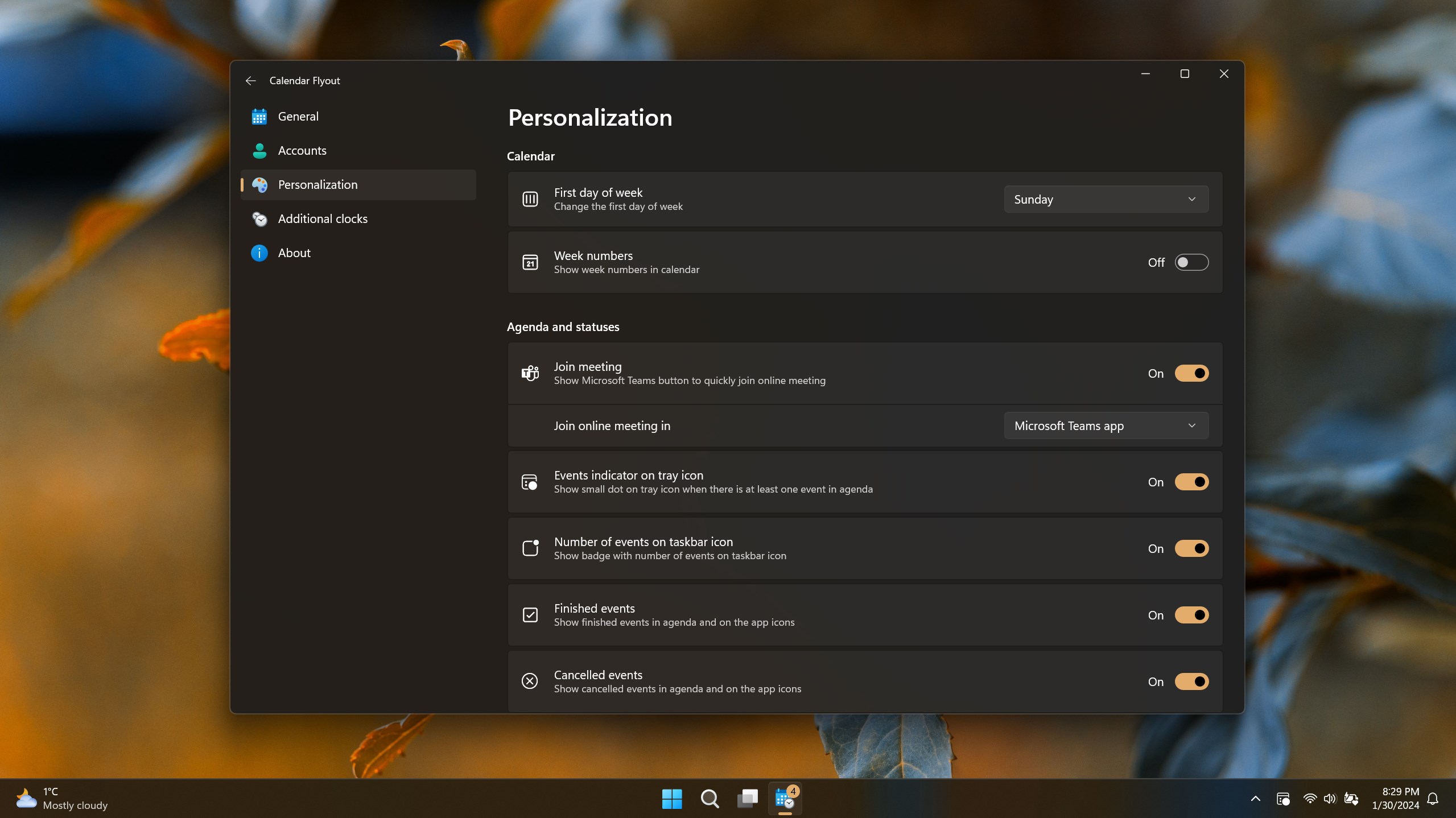Switch to the About settings page
This screenshot has width=1456, height=818.
294,253
